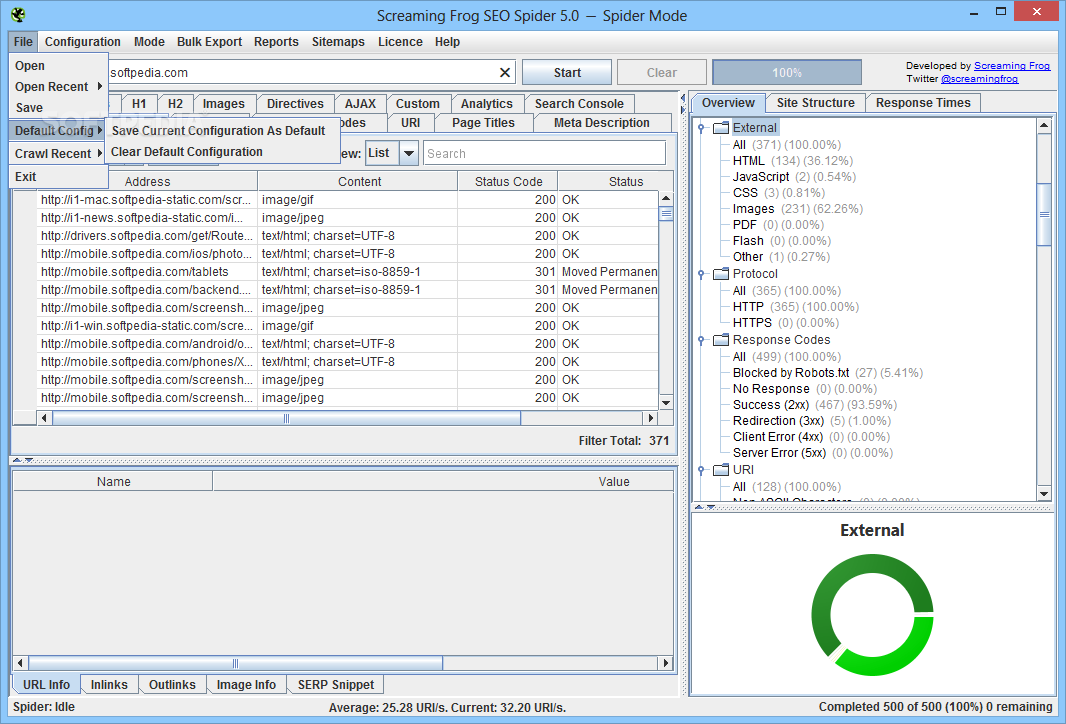Open the Bulk Export menu

209,41
